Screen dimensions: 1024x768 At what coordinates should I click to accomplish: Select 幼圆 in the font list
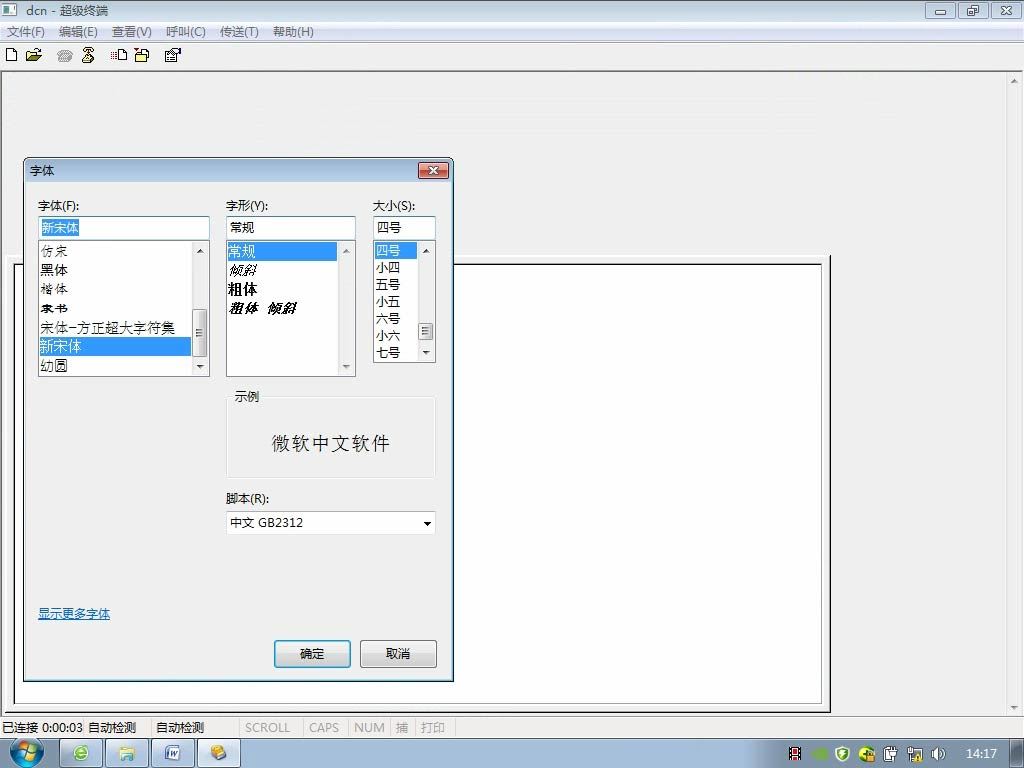coord(115,366)
